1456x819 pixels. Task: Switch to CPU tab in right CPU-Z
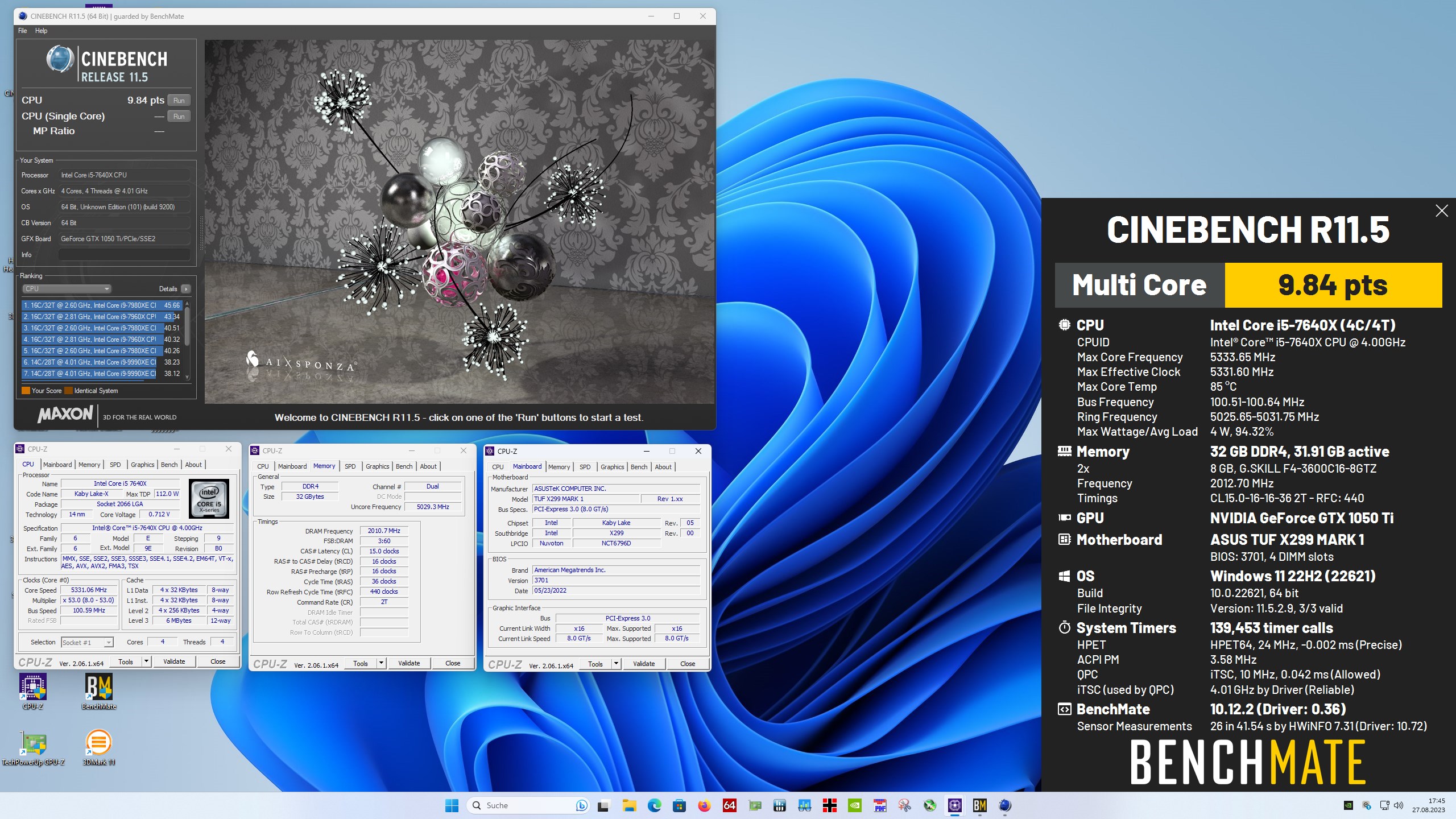tap(498, 467)
